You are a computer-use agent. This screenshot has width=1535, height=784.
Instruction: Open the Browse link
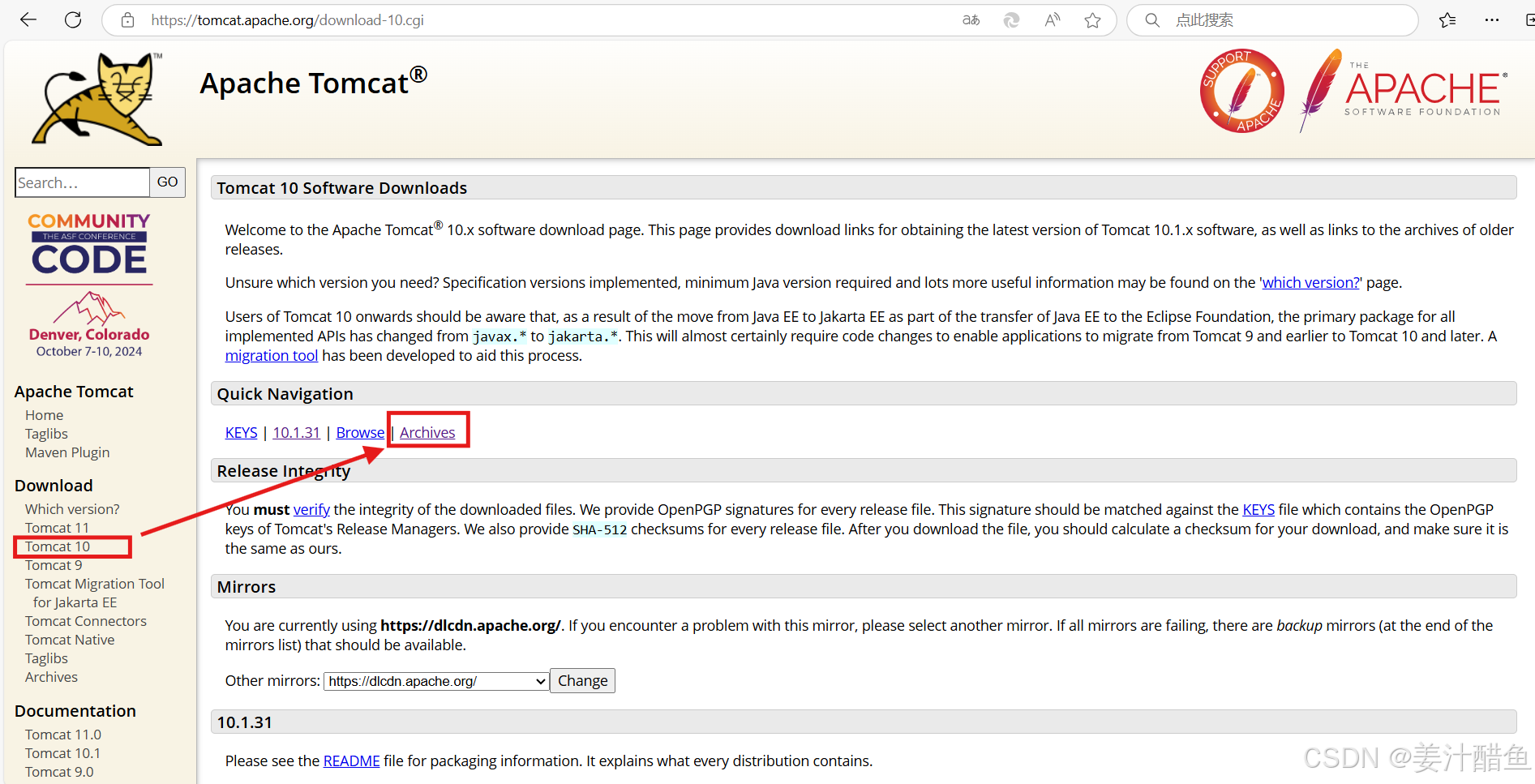click(x=360, y=433)
